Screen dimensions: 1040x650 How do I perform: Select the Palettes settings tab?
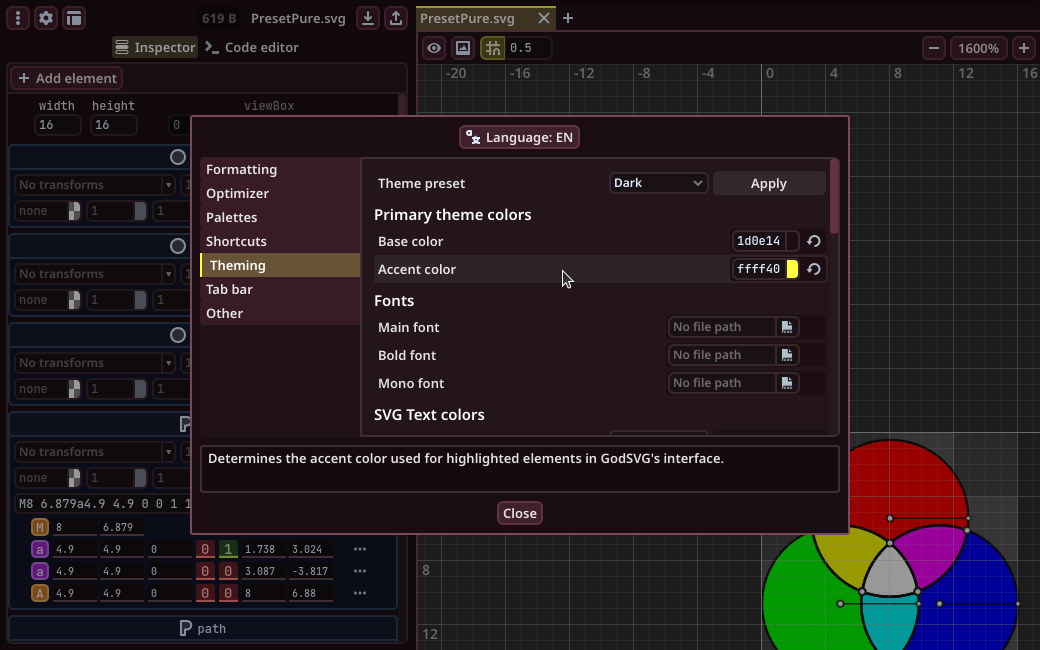280,217
